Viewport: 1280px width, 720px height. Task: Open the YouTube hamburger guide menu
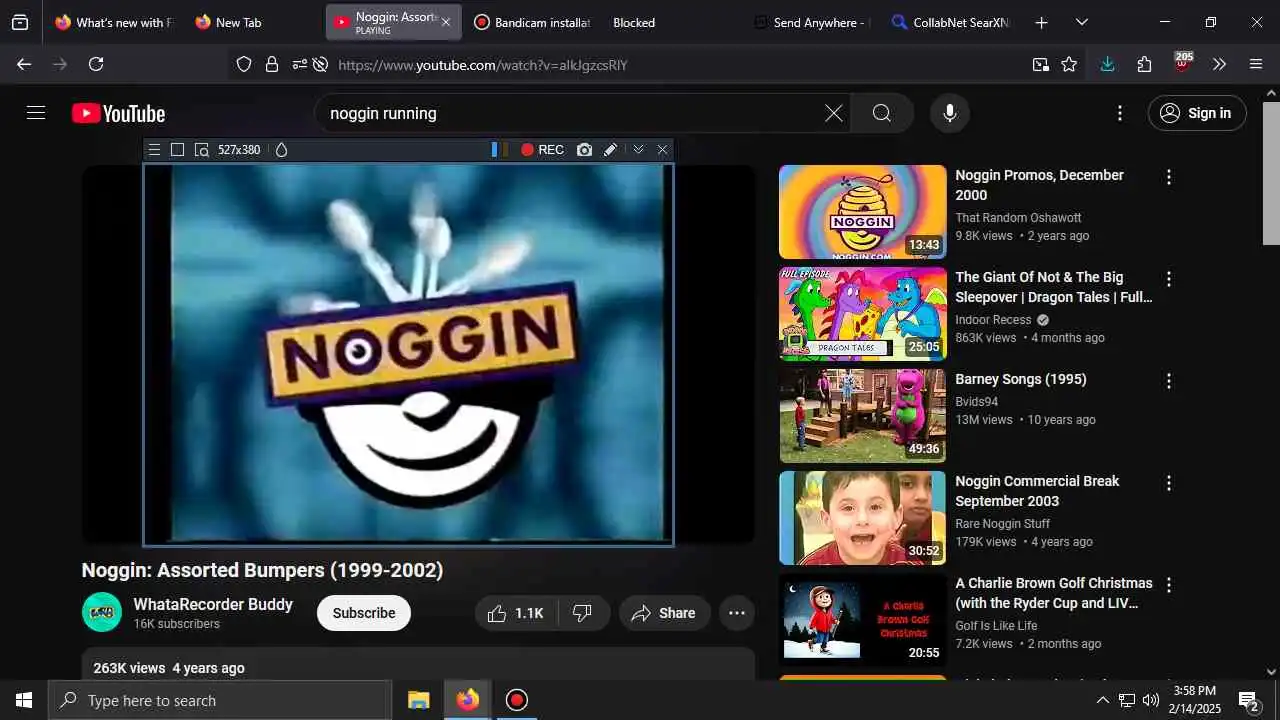tap(36, 113)
